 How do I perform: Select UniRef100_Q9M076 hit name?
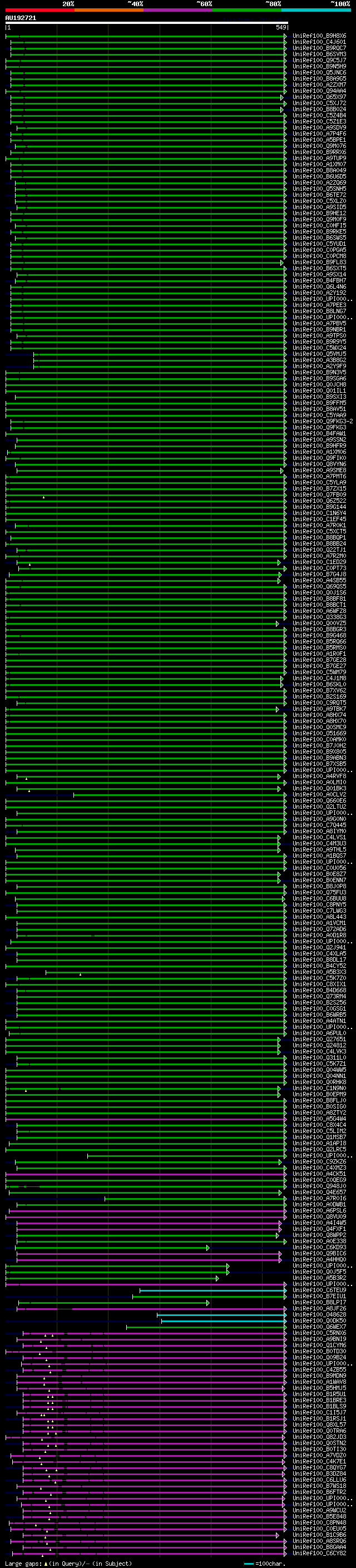319,146
